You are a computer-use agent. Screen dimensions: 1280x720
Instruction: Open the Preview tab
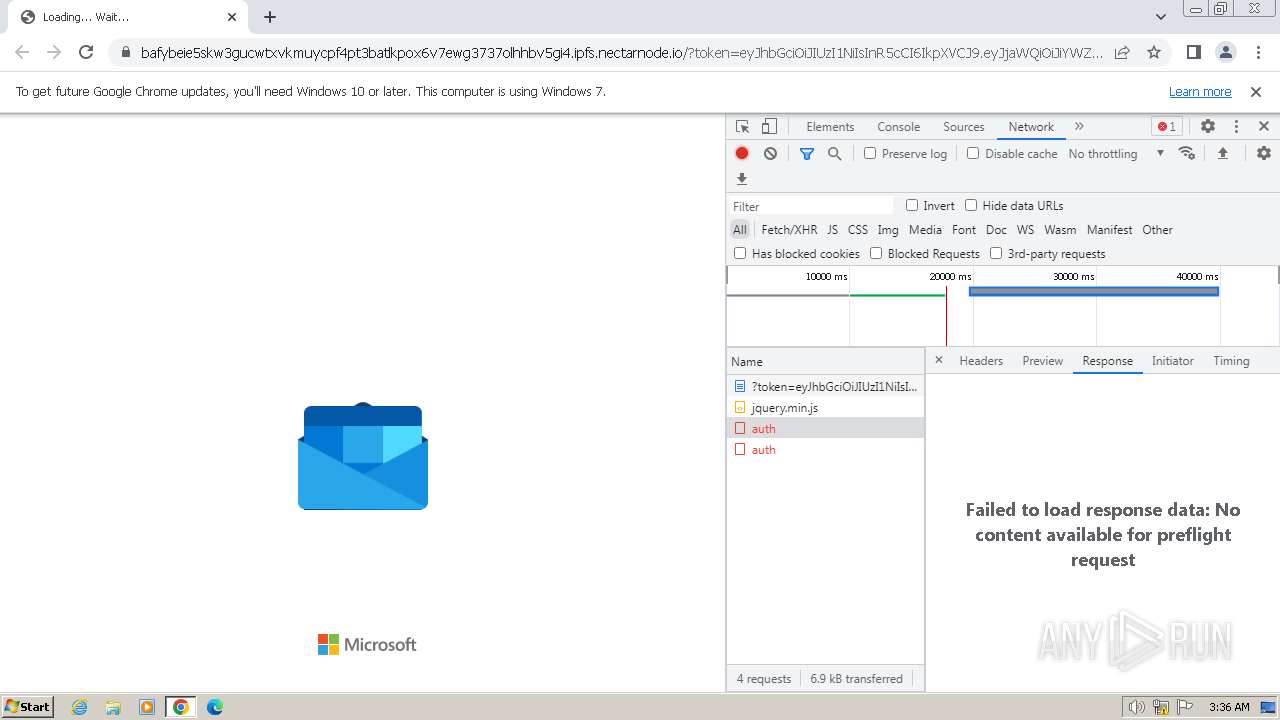1042,360
